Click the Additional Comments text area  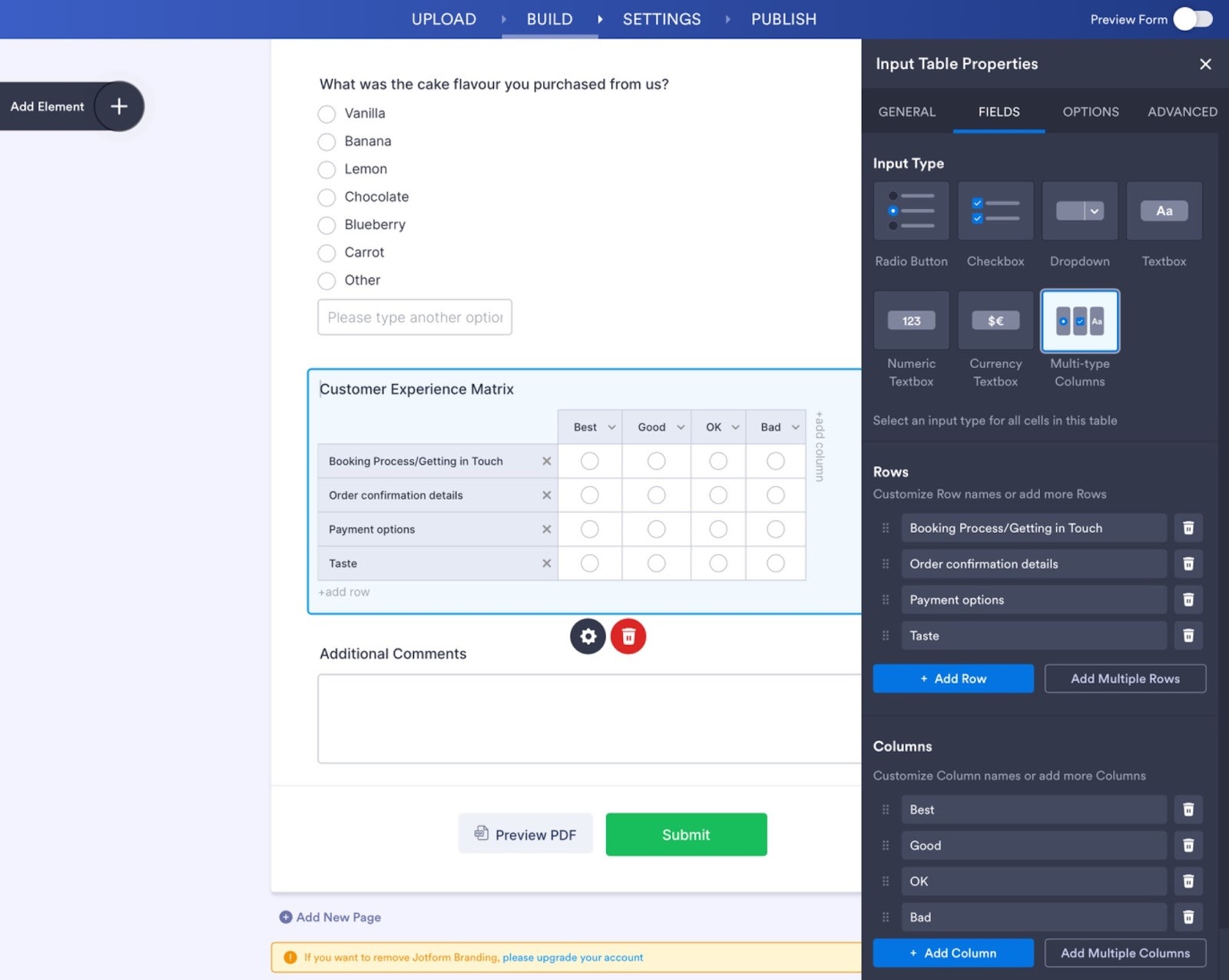click(589, 719)
